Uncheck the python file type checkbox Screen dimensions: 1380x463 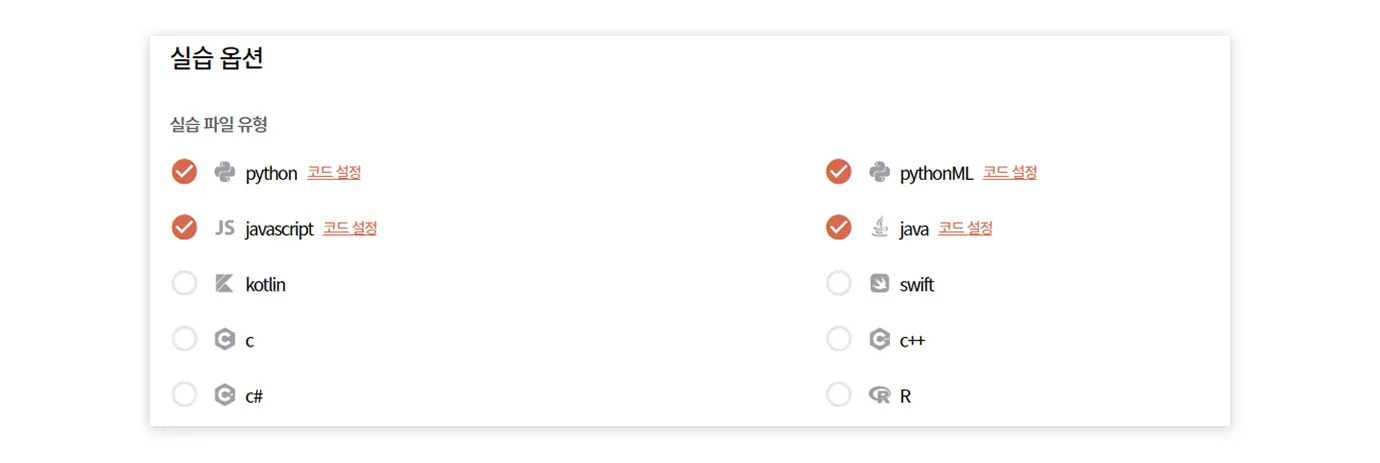click(x=184, y=172)
